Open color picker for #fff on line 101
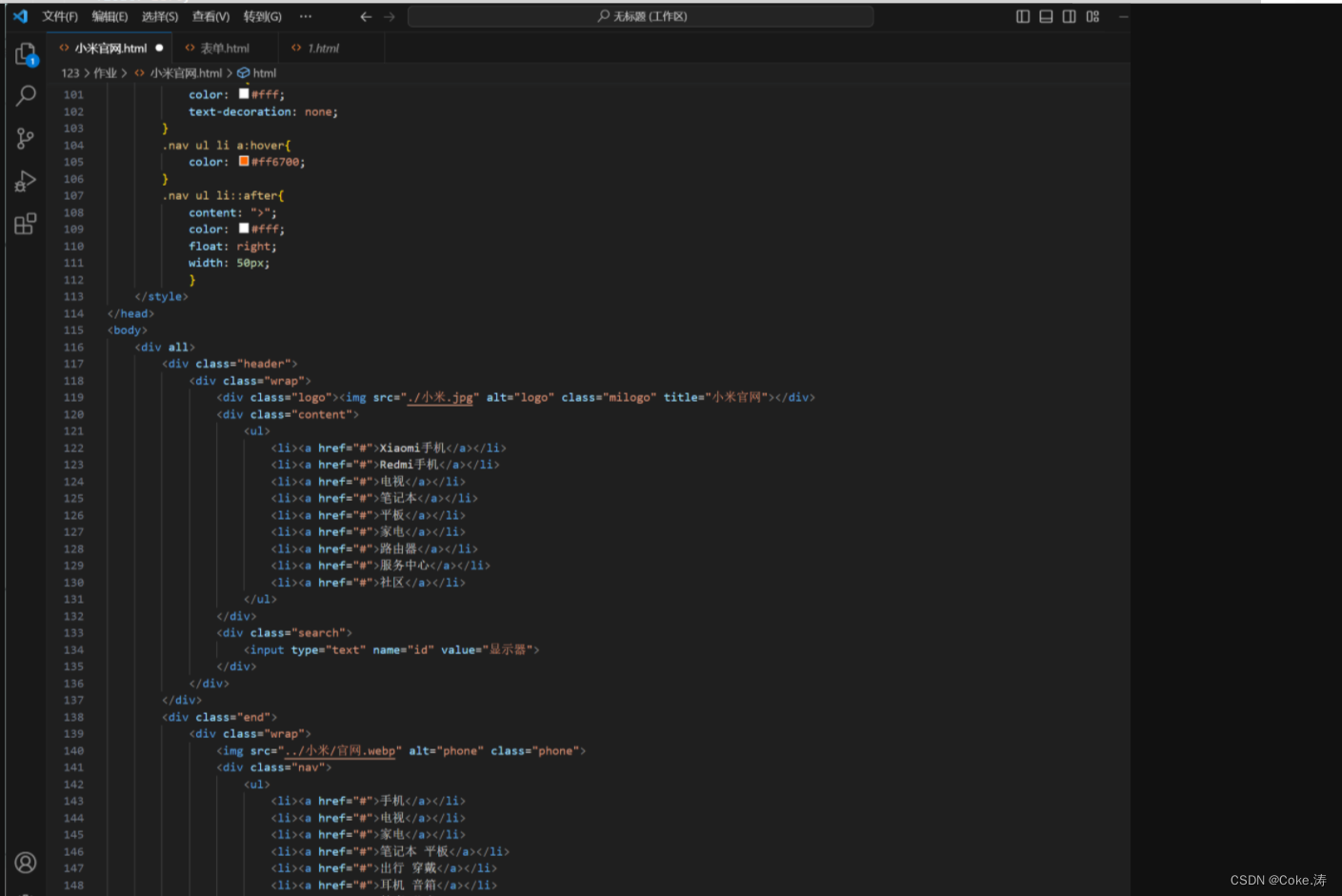 click(x=244, y=93)
